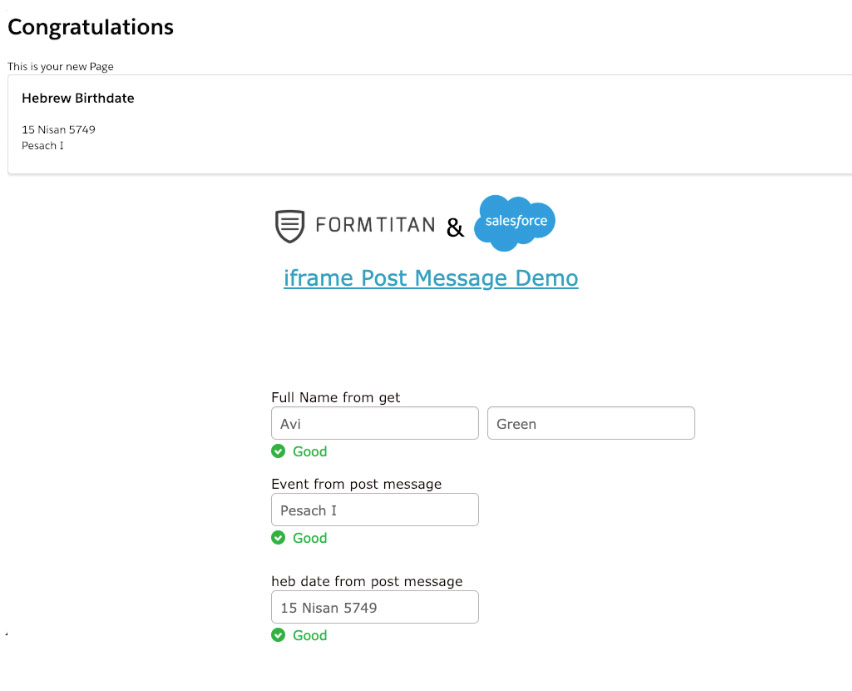Click the Congratulations heading

point(90,28)
